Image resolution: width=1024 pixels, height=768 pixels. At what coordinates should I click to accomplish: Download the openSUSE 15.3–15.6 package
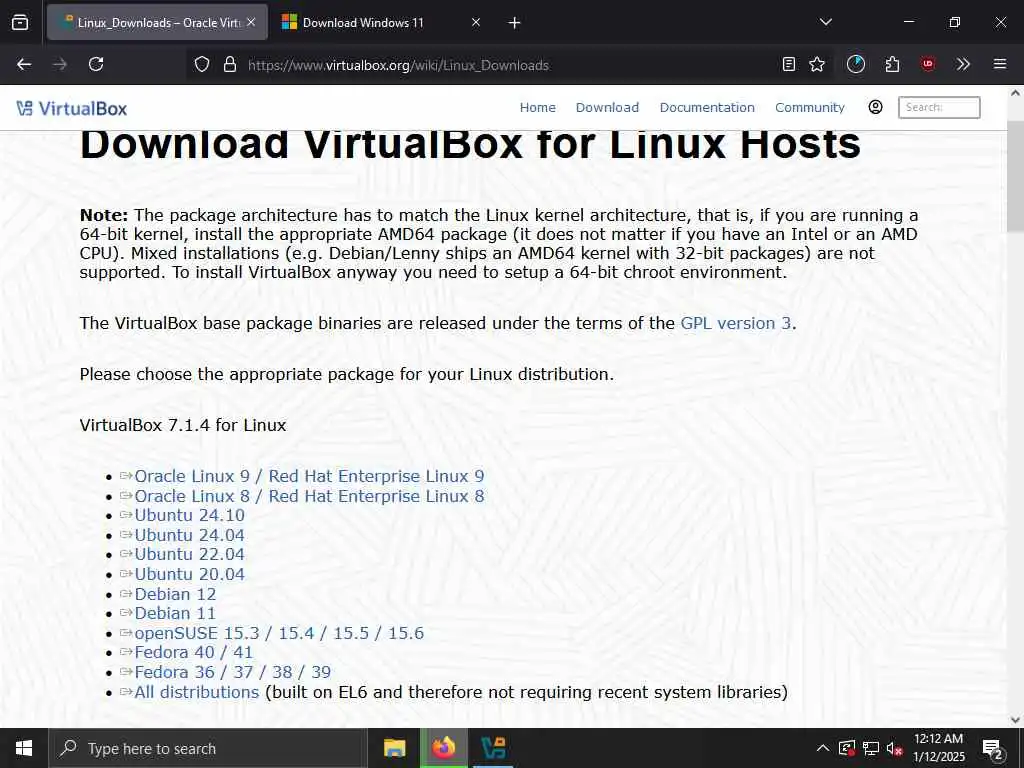(x=279, y=633)
